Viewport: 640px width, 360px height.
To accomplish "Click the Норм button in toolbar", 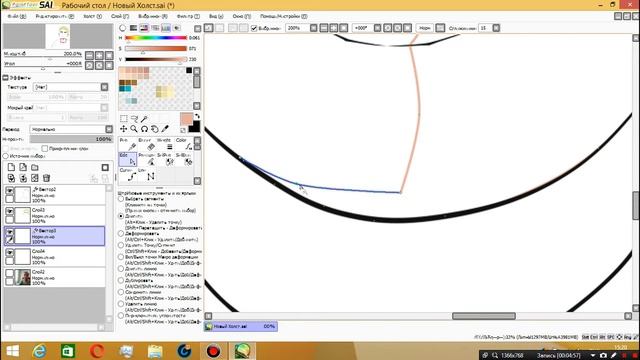I will 424,28.
